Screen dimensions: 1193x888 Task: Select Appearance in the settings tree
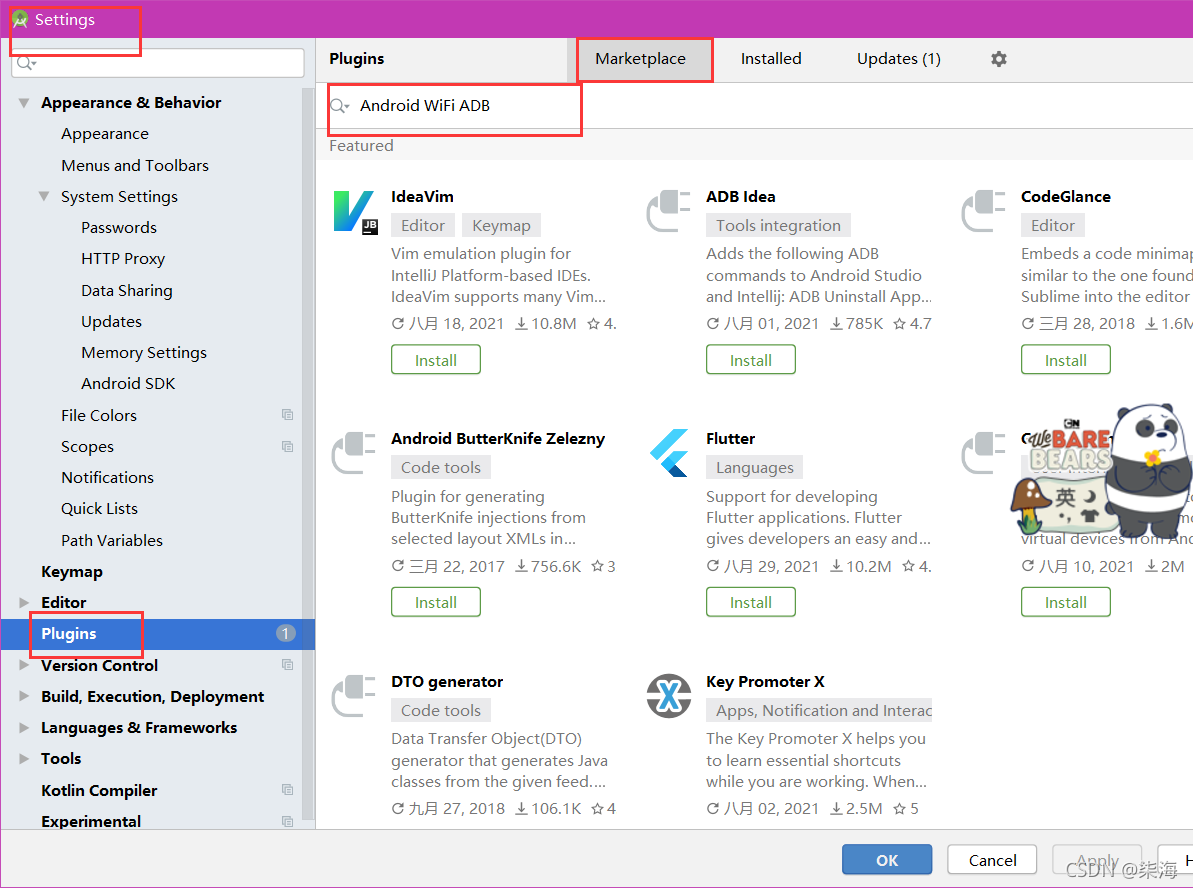pyautogui.click(x=105, y=134)
